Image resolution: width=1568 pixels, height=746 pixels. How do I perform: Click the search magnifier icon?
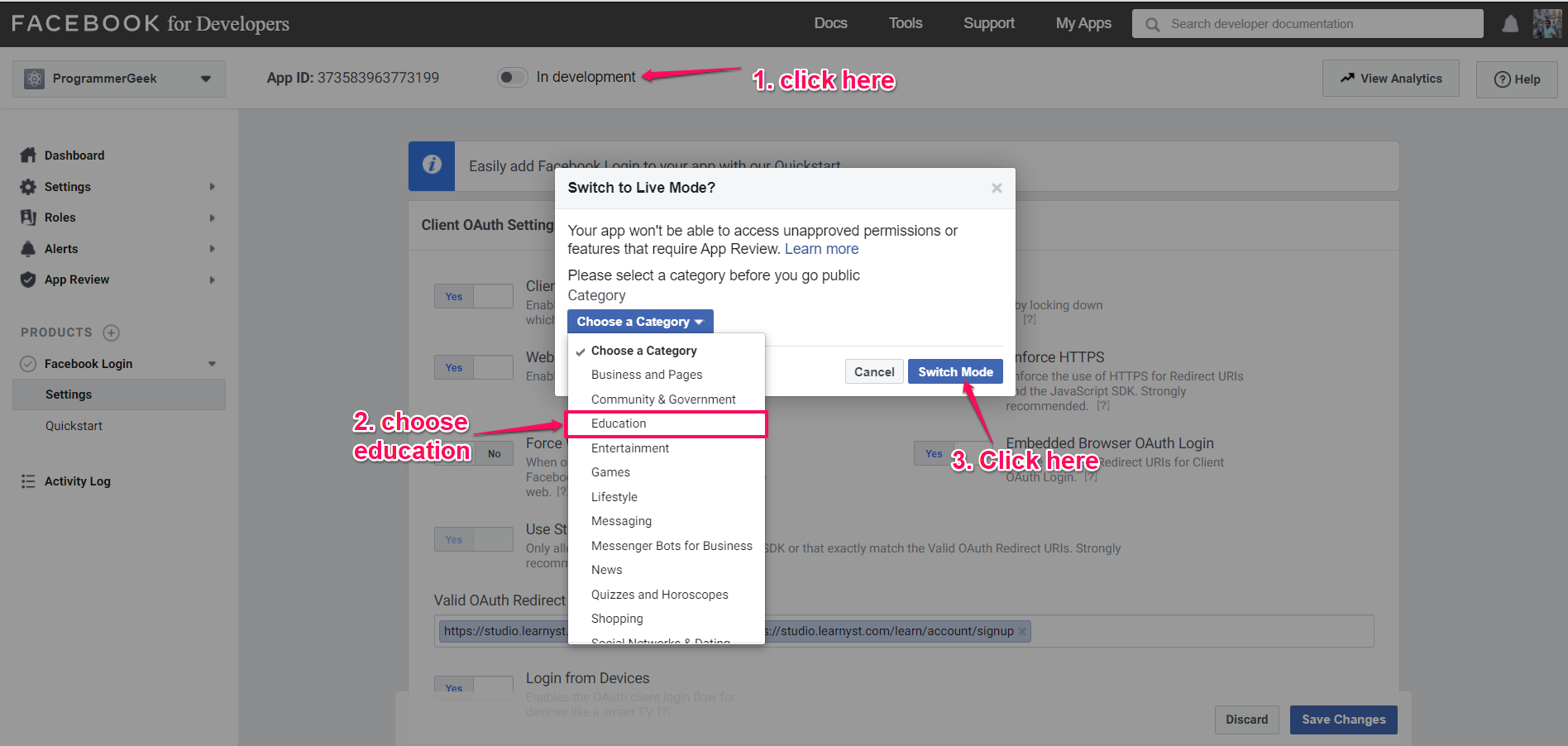click(1152, 25)
